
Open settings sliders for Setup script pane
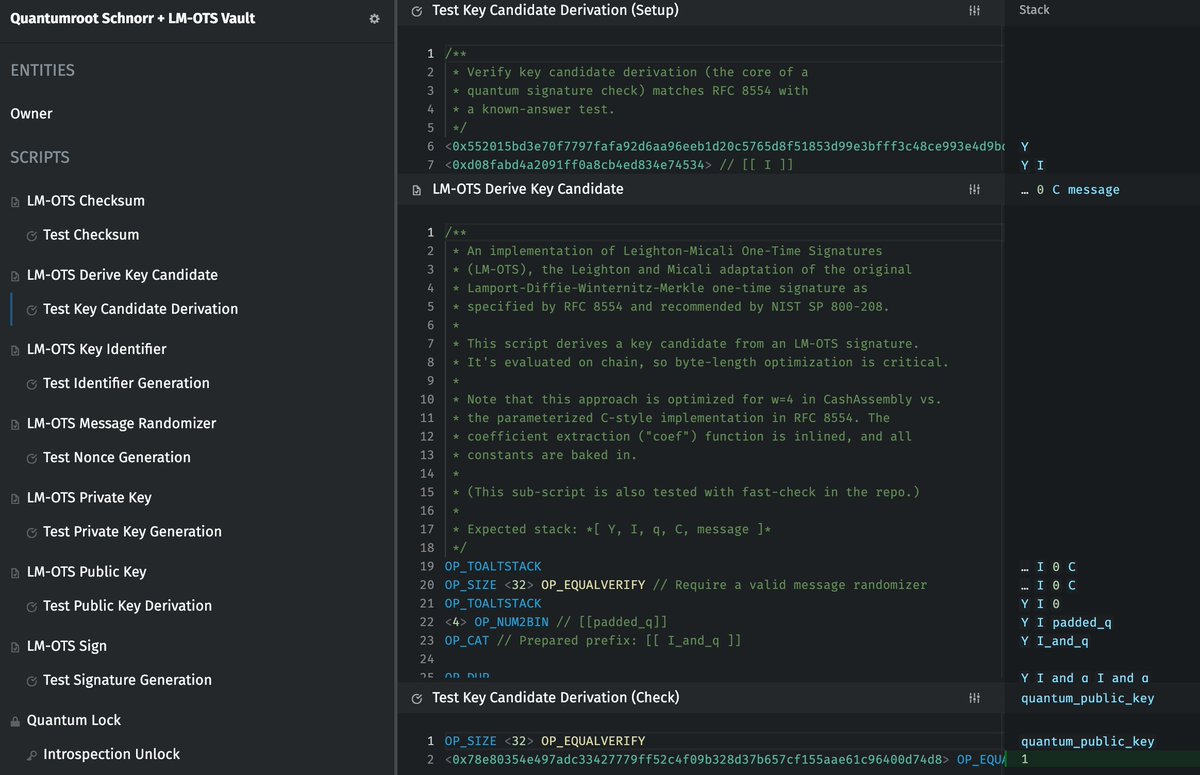coord(975,10)
